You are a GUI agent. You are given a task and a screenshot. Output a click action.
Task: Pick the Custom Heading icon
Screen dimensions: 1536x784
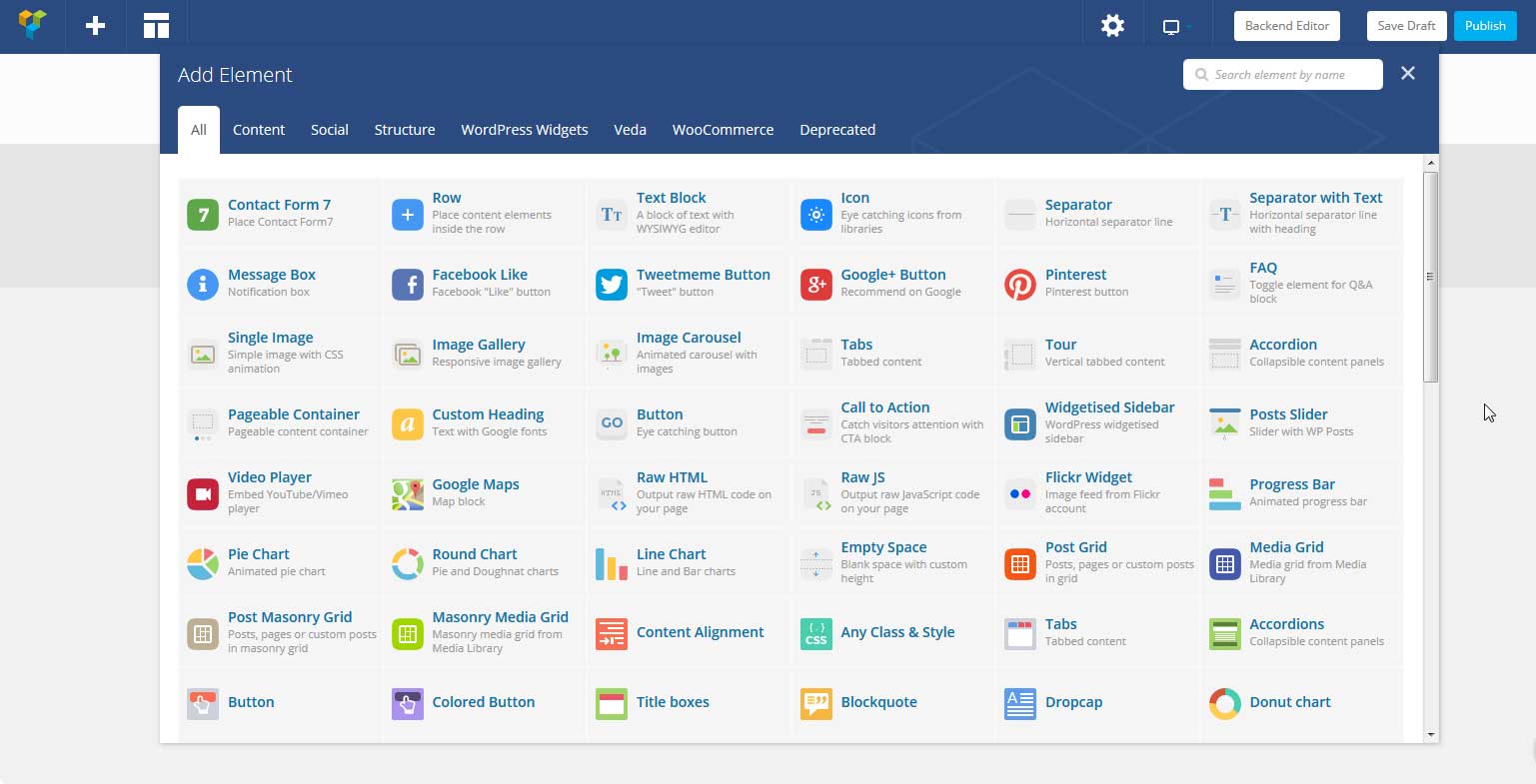pyautogui.click(x=408, y=423)
